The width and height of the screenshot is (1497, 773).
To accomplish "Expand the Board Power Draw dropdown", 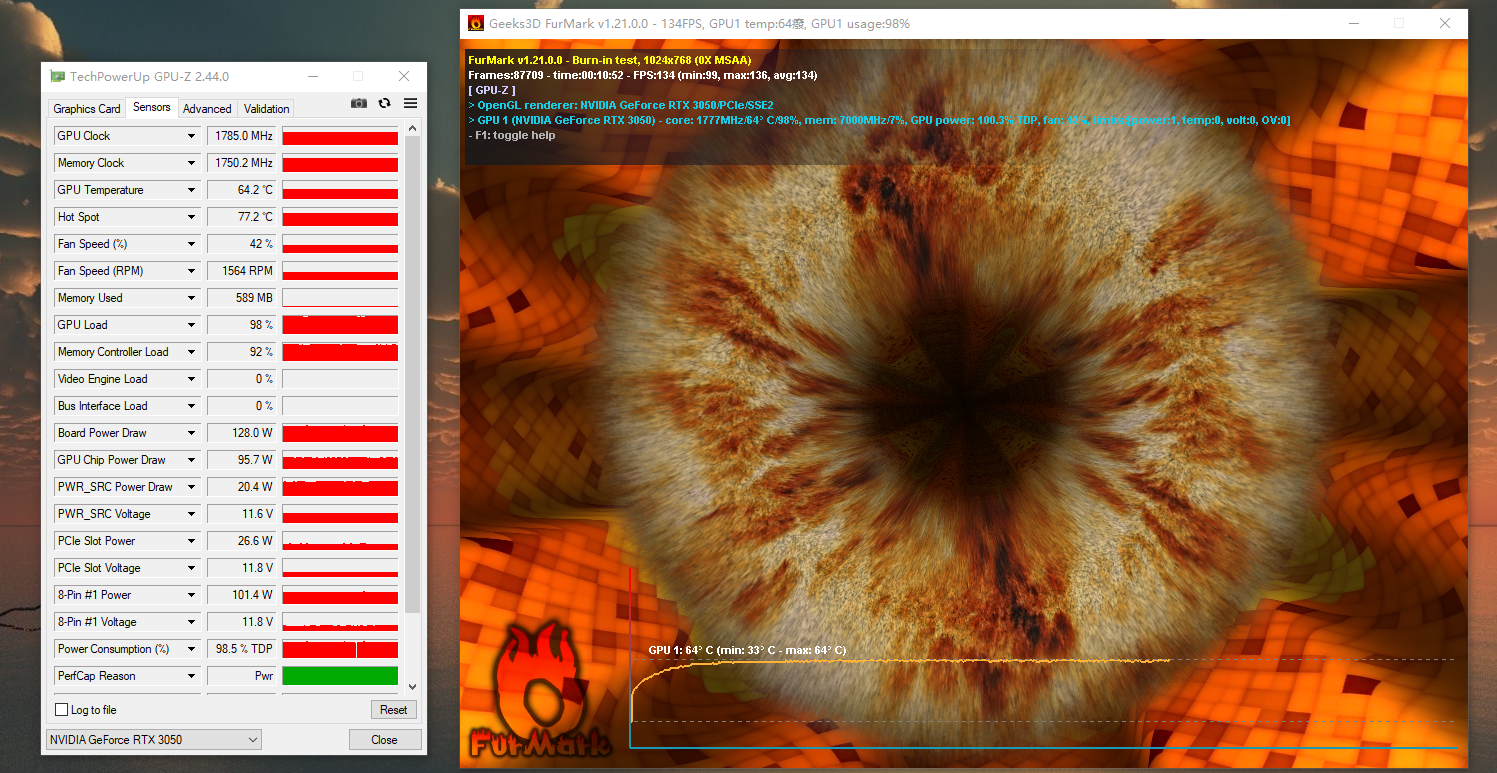I will pyautogui.click(x=191, y=433).
